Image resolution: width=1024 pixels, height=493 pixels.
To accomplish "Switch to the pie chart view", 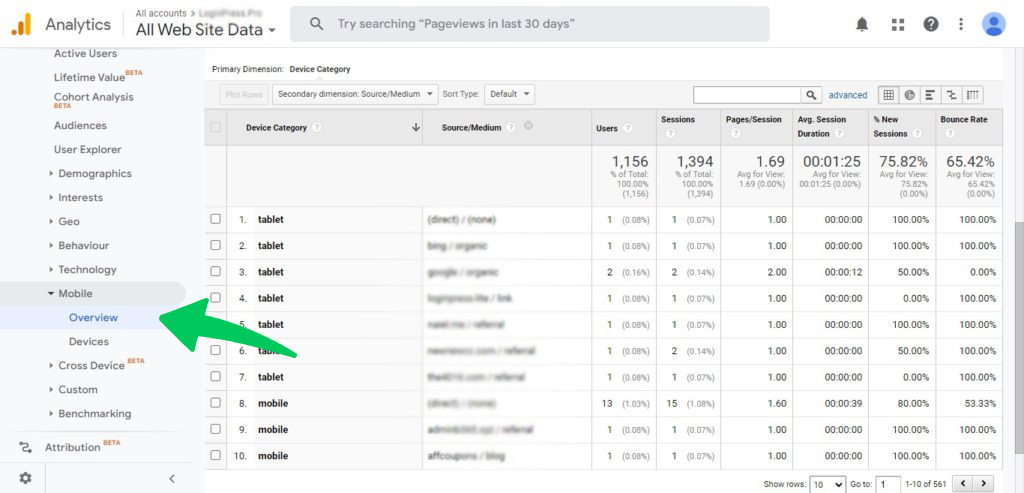I will (x=909, y=95).
